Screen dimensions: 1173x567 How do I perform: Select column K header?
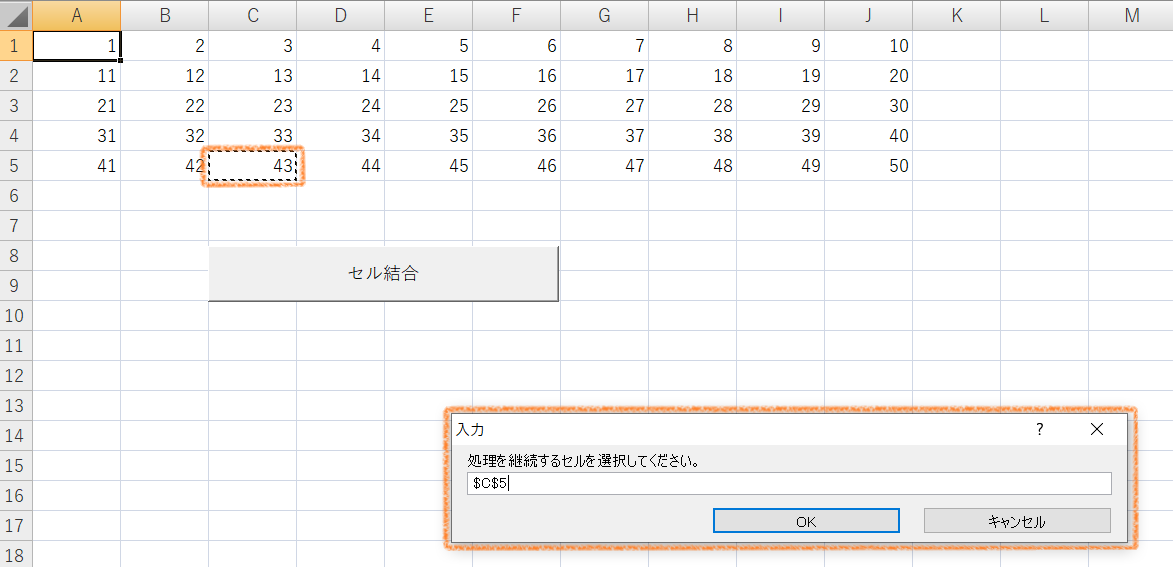click(957, 15)
